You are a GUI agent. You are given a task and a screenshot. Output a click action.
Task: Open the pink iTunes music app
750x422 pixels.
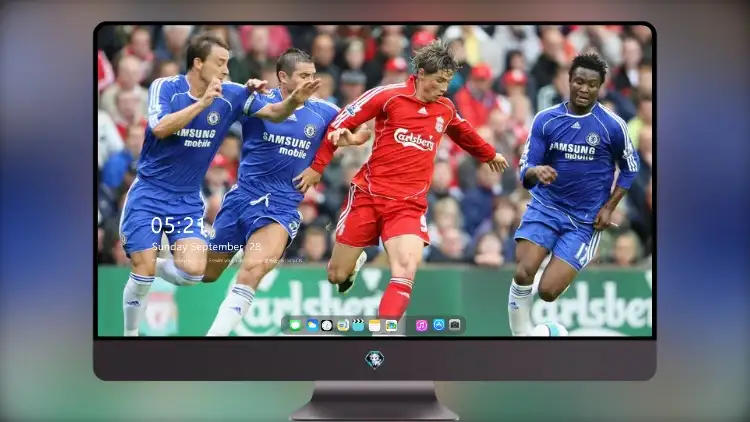coord(421,325)
